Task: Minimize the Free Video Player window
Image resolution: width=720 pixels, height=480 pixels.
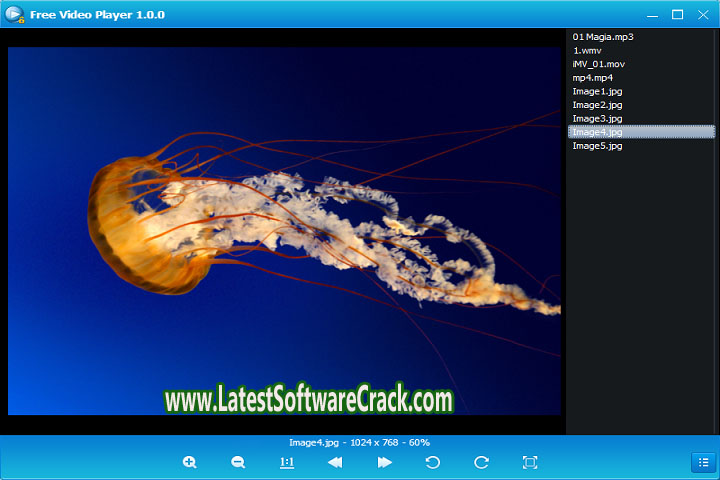Action: click(x=652, y=15)
